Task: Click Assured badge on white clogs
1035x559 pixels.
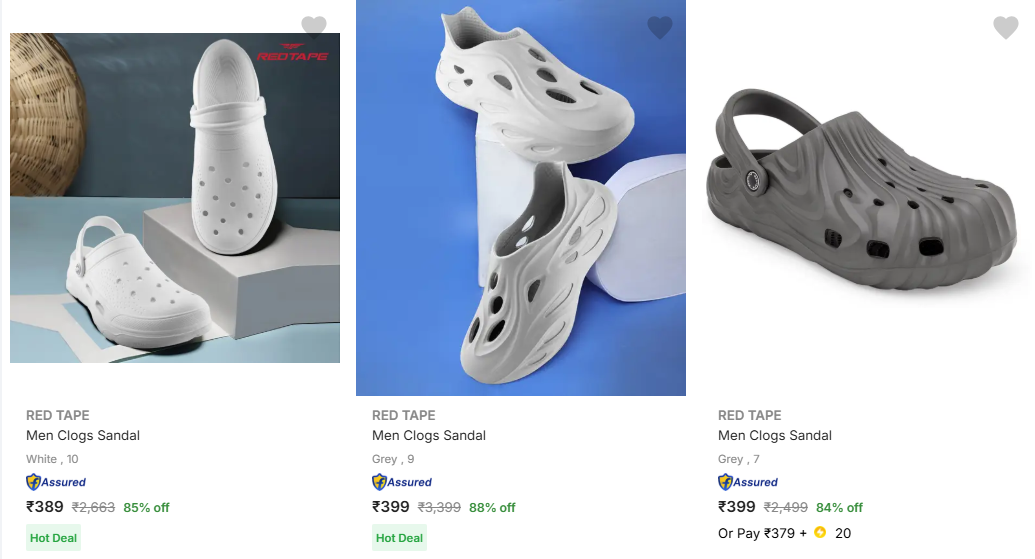Action: tap(56, 482)
